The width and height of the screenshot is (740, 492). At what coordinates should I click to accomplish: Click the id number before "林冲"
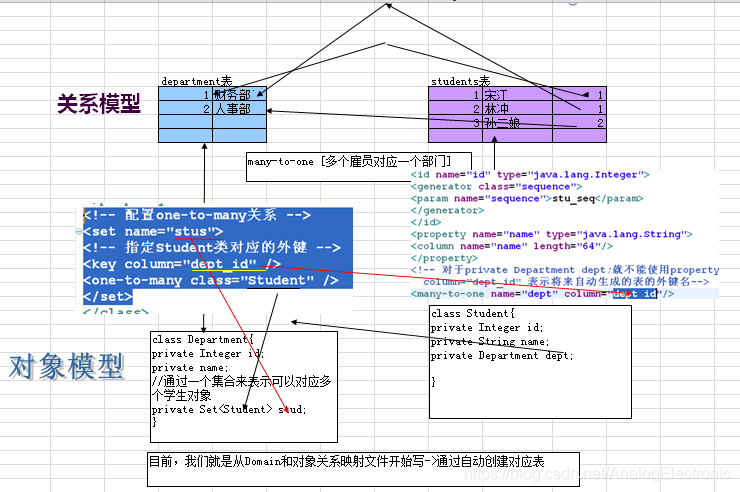coord(476,109)
